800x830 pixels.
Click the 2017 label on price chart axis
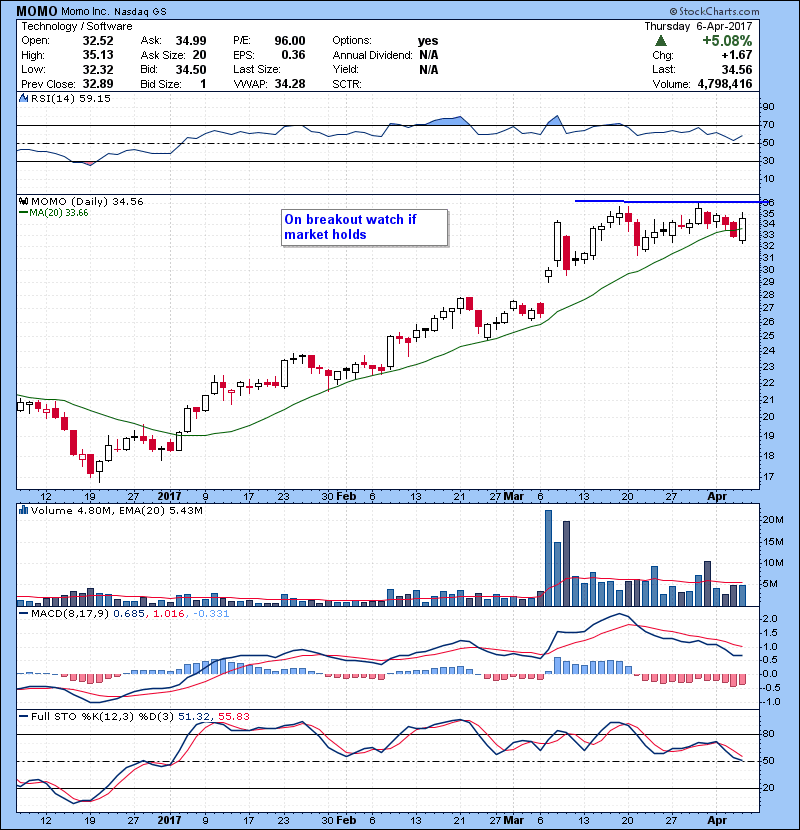coord(169,496)
